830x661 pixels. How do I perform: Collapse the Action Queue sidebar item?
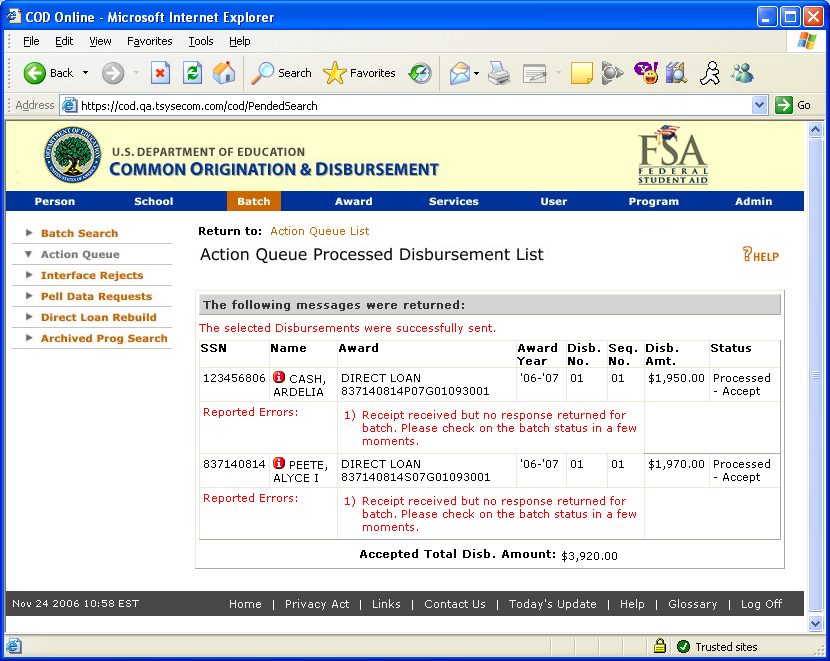click(x=29, y=254)
